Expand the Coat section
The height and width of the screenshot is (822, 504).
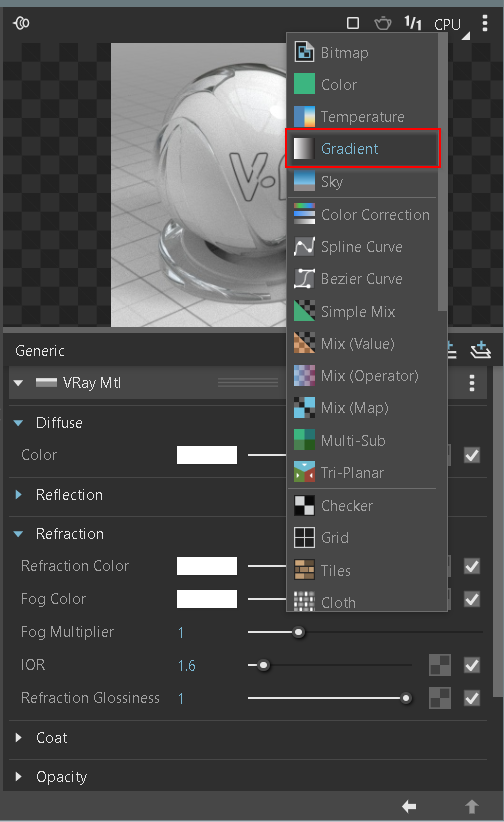click(x=19, y=738)
